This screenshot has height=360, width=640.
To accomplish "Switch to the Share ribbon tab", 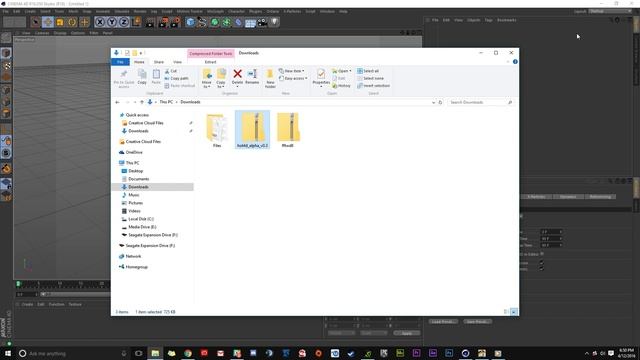I will pos(159,62).
